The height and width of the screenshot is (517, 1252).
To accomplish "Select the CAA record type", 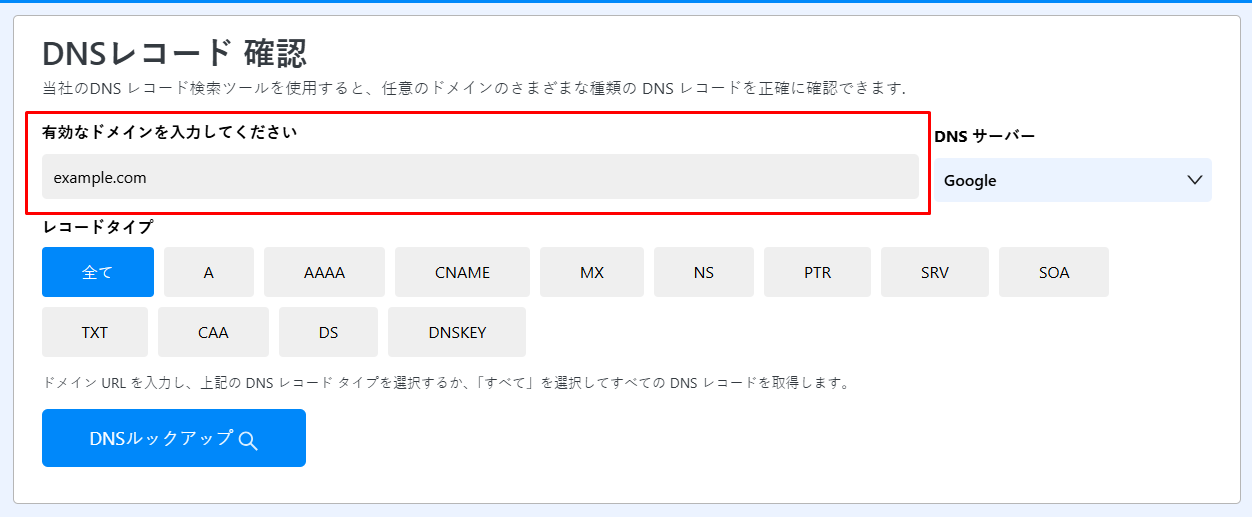I will click(213, 332).
